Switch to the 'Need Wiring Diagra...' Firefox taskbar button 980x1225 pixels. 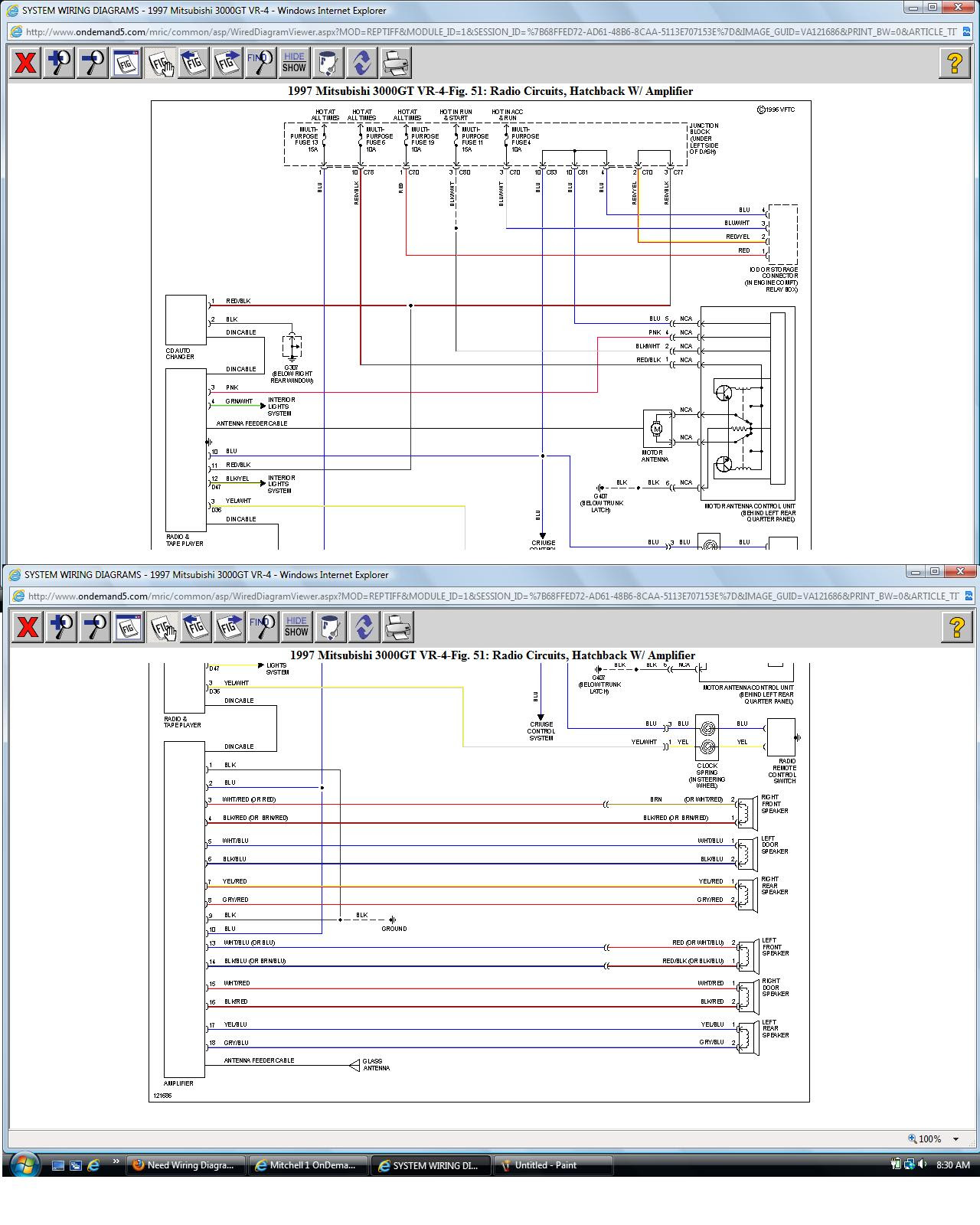point(186,1165)
